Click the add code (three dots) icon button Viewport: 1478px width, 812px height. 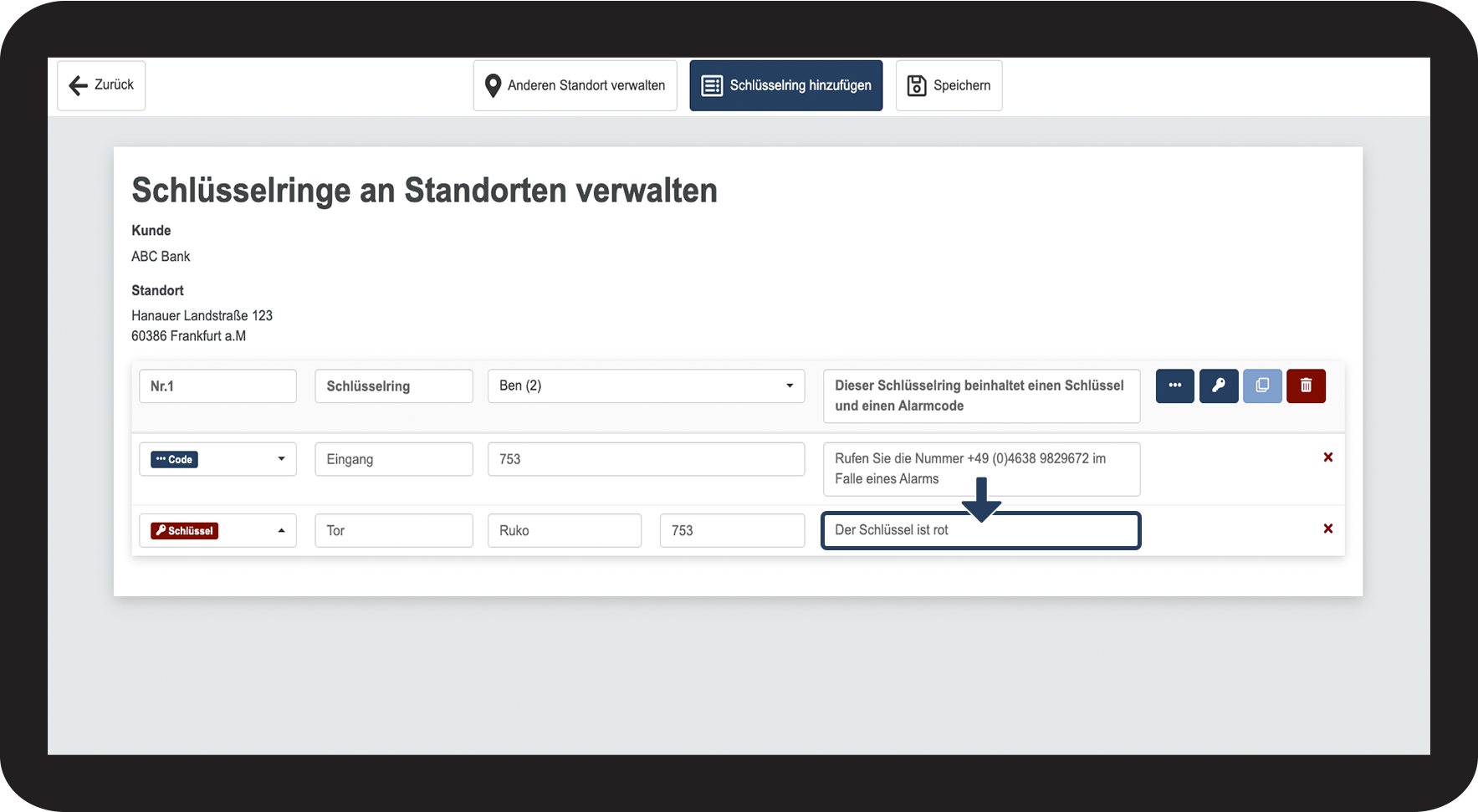click(x=1174, y=386)
